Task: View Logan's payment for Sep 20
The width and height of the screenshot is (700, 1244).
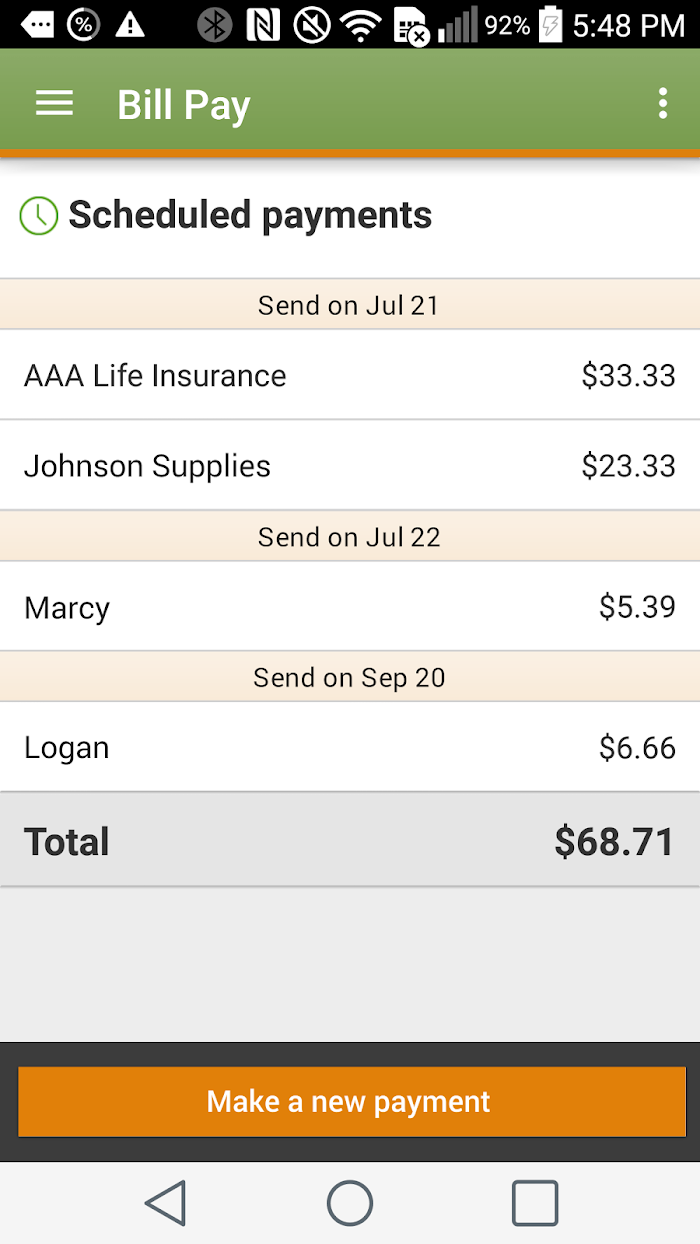Action: [x=350, y=748]
